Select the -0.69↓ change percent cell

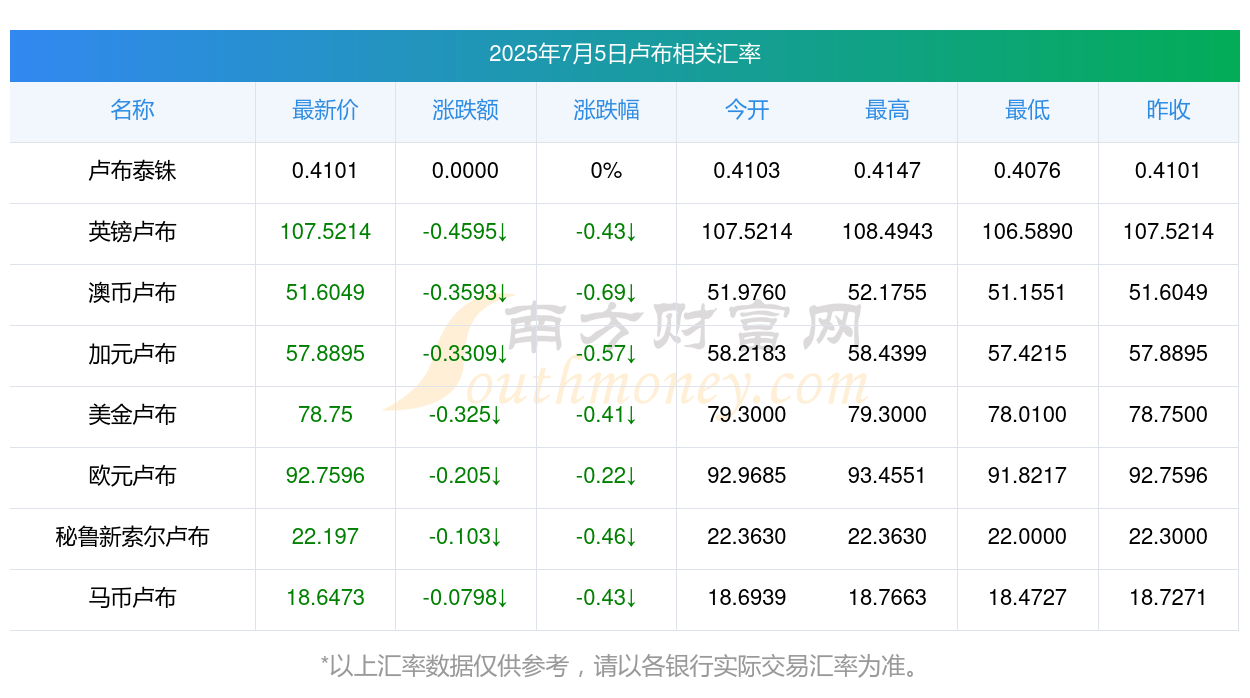coord(606,293)
